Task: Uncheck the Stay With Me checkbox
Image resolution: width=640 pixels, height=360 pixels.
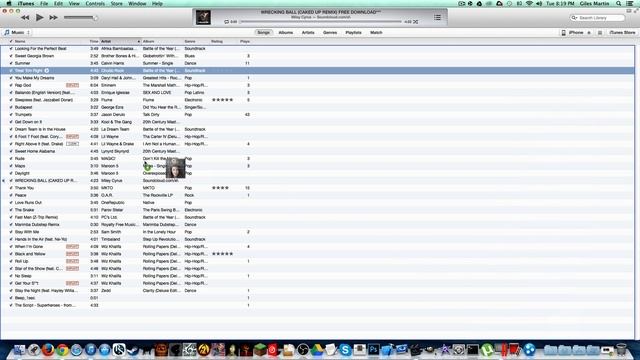Action: tap(11, 232)
